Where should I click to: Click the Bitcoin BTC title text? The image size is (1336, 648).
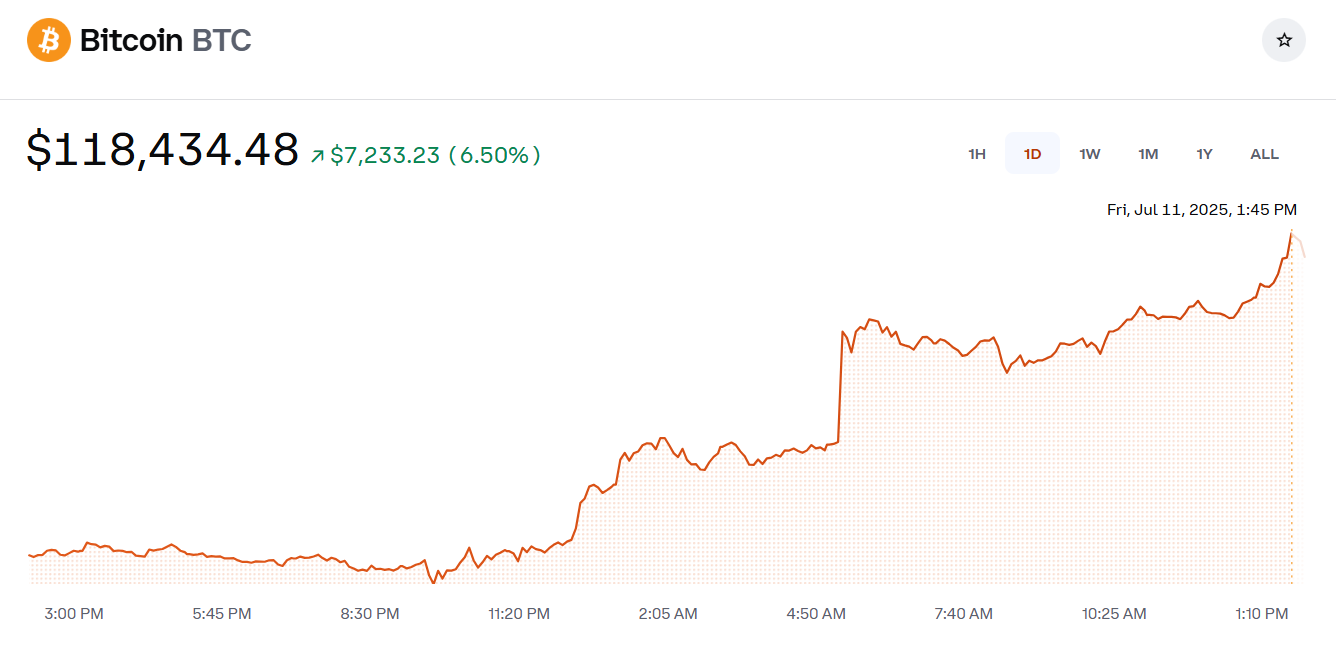(x=165, y=40)
